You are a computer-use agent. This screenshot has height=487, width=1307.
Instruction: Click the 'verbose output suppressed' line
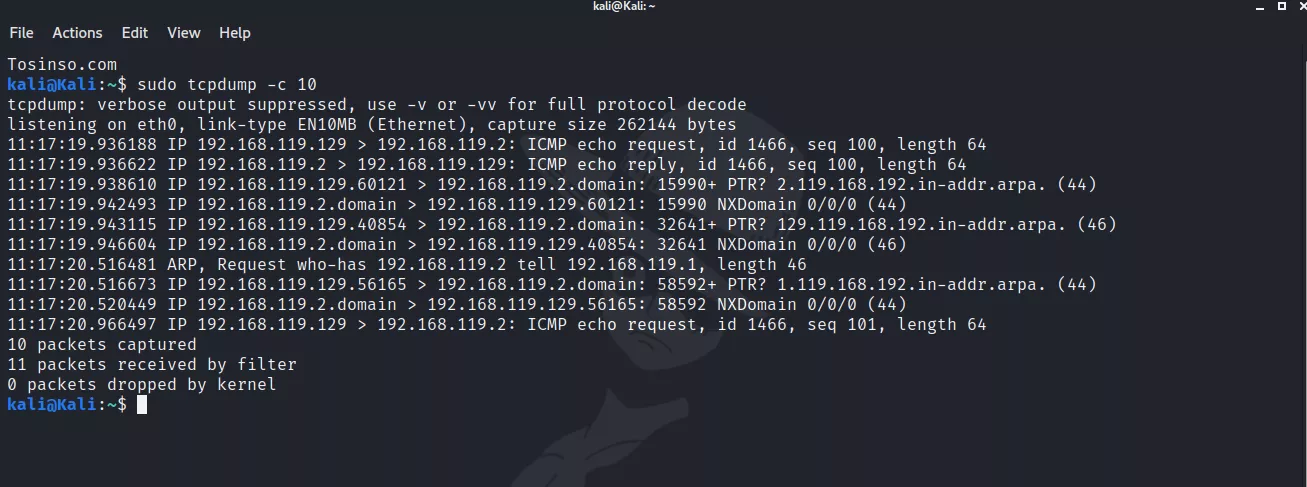[376, 104]
